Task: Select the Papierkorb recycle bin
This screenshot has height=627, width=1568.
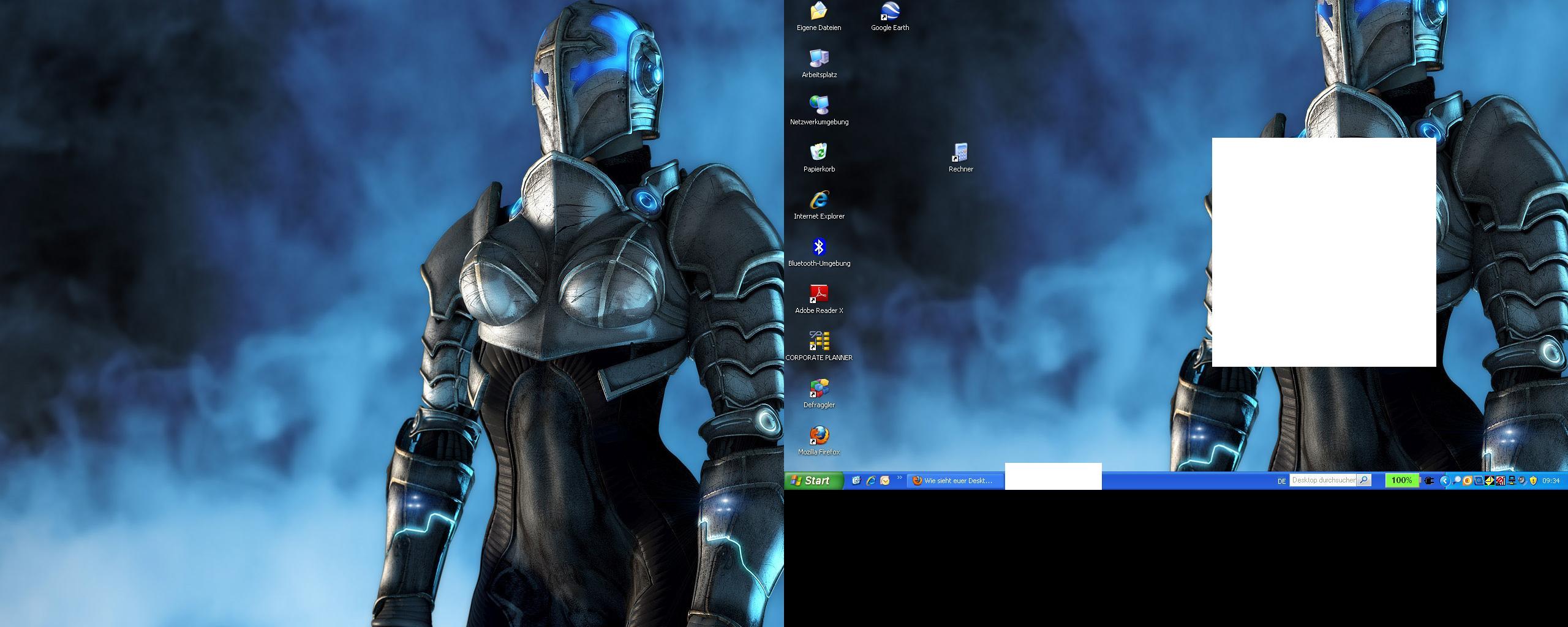Action: (x=819, y=158)
